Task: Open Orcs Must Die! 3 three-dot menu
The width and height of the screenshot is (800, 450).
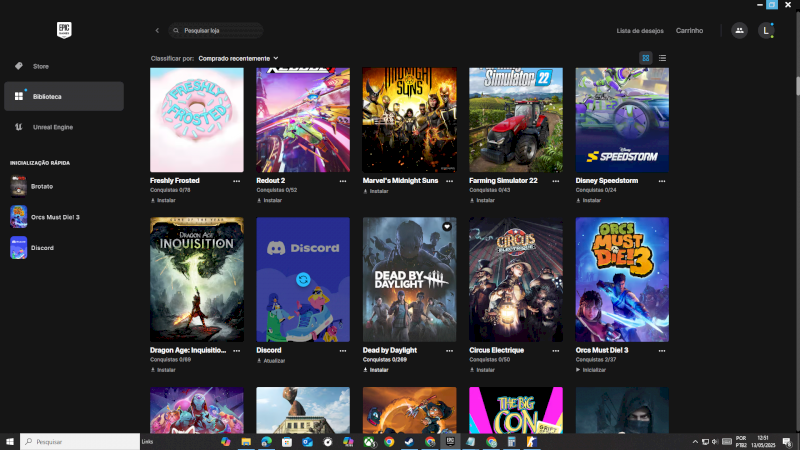Action: coord(662,351)
